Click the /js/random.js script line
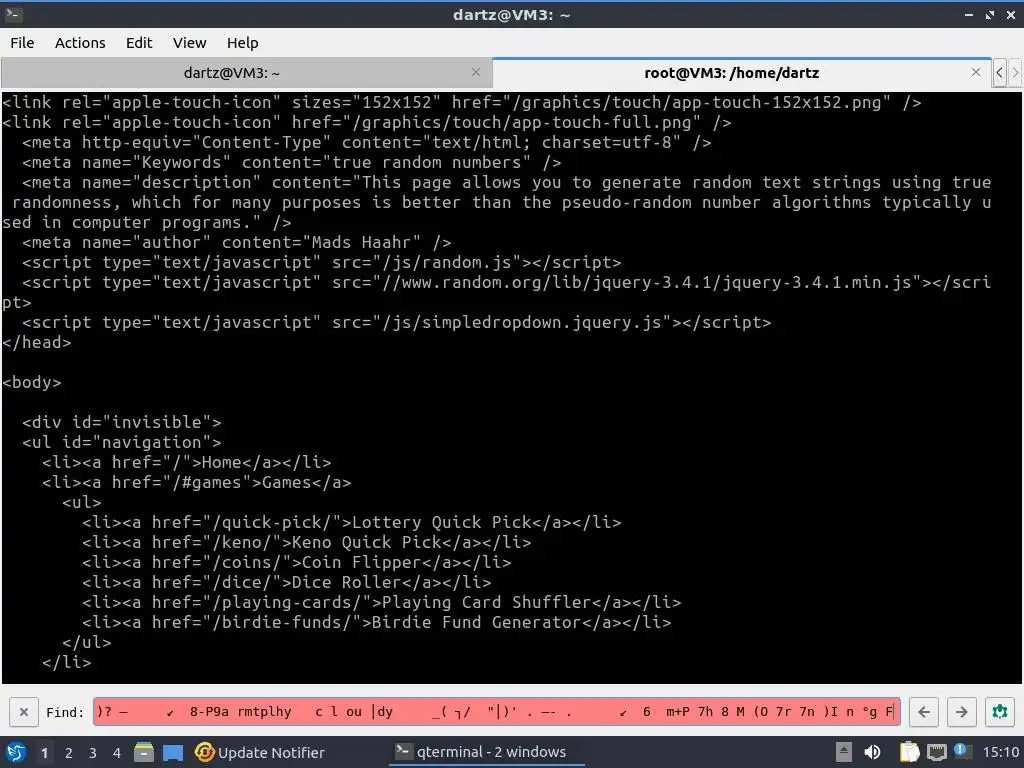The height and width of the screenshot is (768, 1024). (321, 263)
